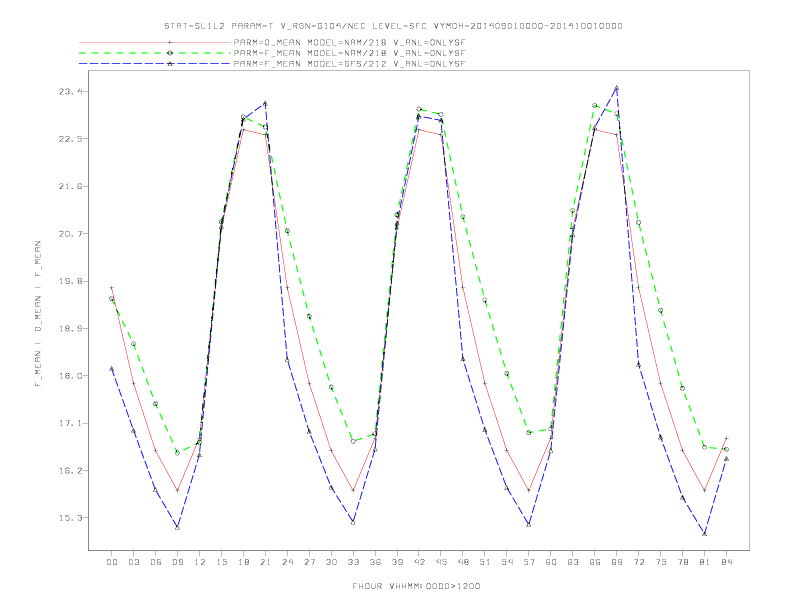The image size is (792, 612).
Task: Click y-axis tick label 15.3
Action: pos(70,518)
